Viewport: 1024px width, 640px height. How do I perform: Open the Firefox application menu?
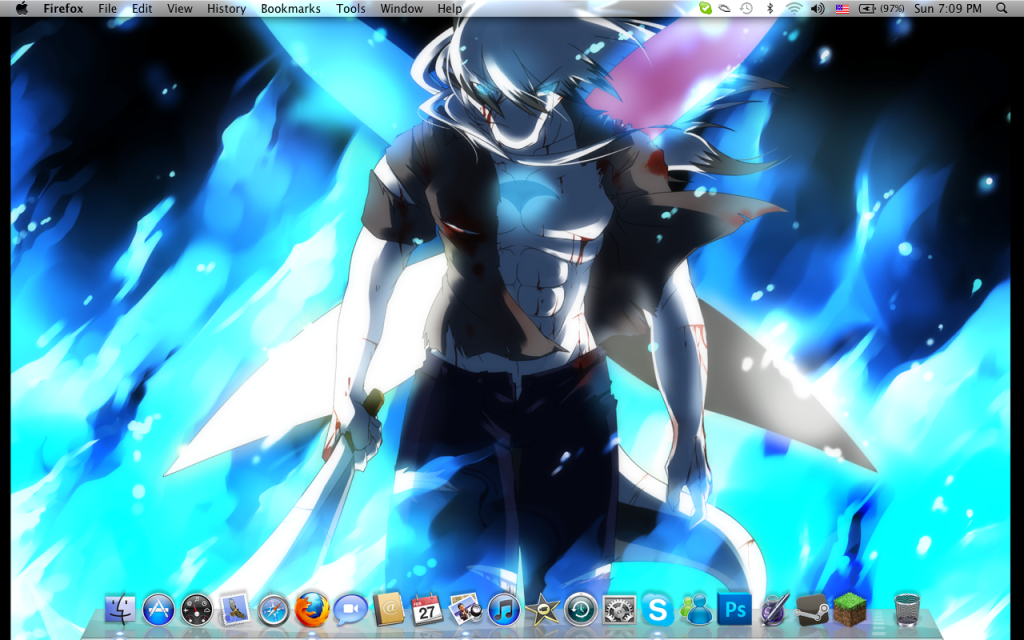[63, 8]
